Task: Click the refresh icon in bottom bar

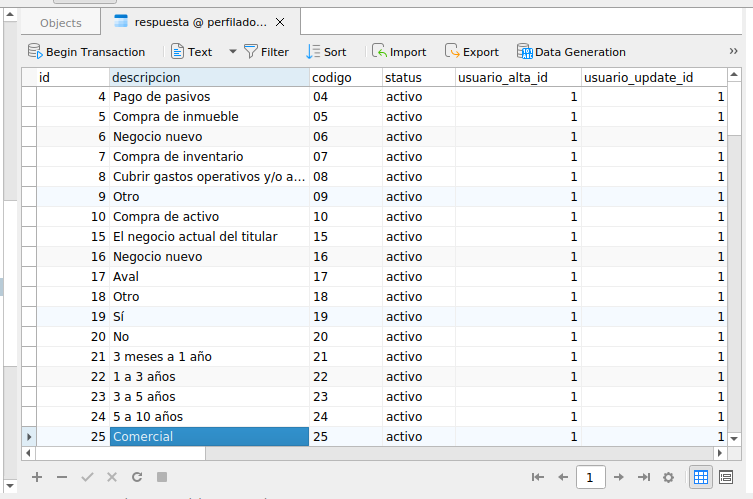Action: pos(137,477)
